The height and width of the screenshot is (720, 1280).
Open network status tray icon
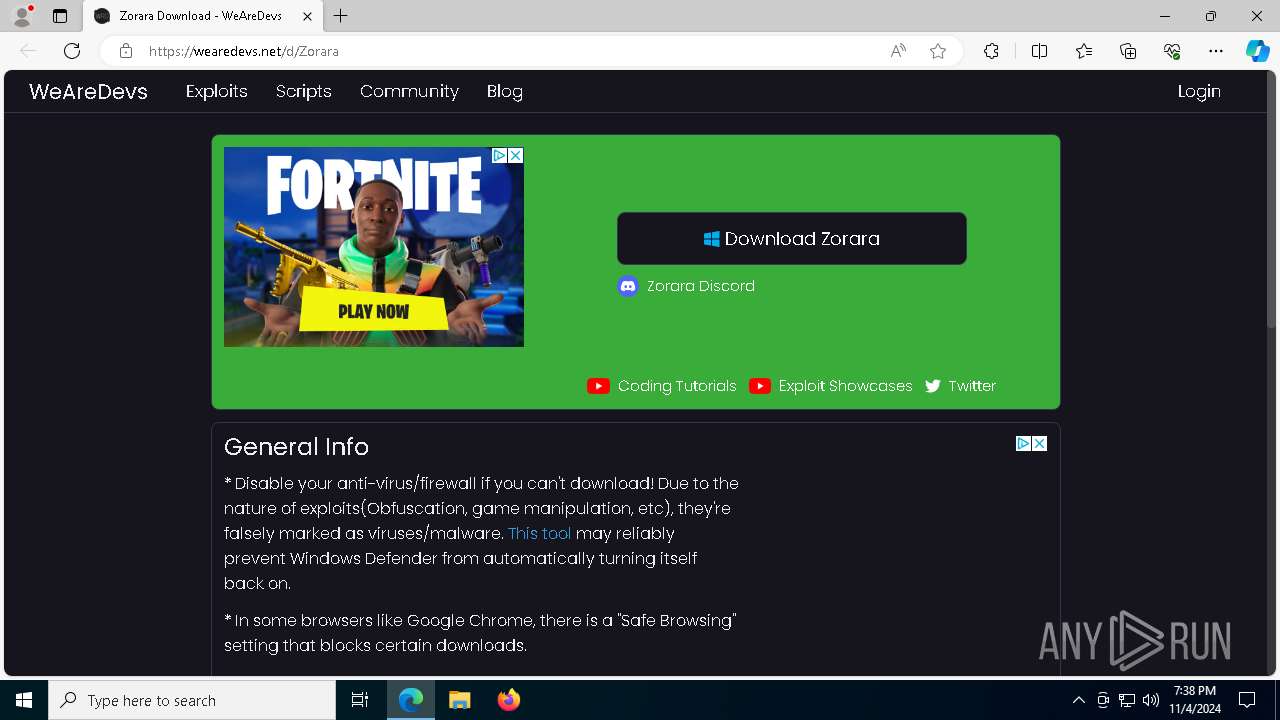1127,700
